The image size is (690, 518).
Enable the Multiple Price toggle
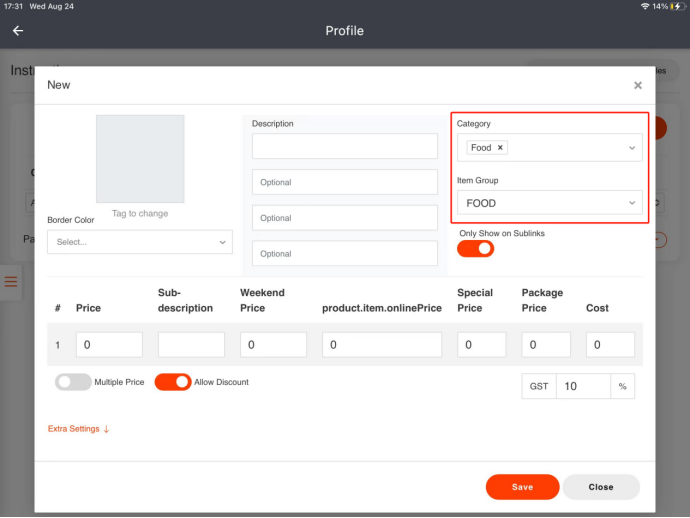click(72, 382)
